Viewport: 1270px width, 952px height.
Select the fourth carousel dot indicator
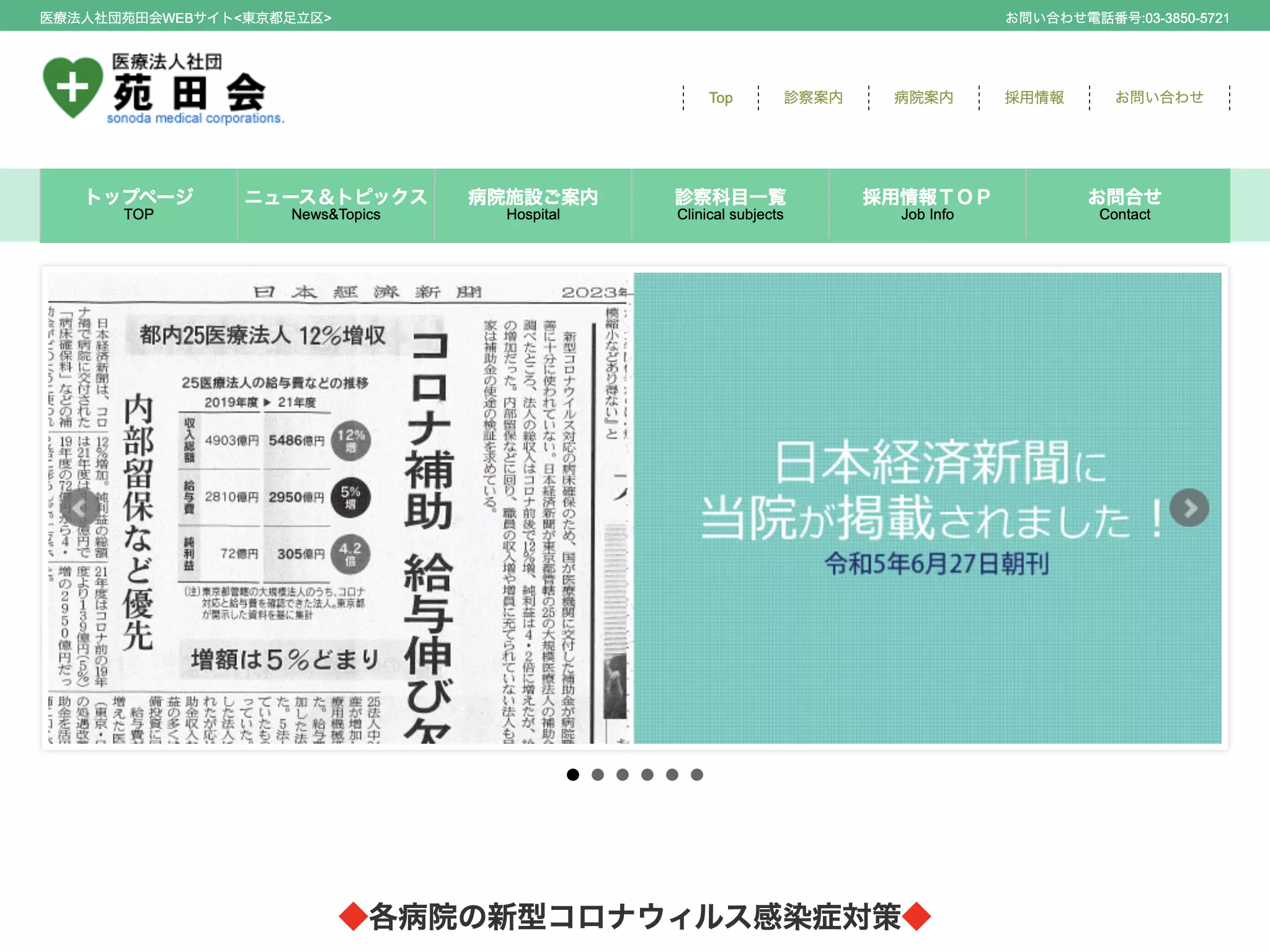(x=647, y=774)
